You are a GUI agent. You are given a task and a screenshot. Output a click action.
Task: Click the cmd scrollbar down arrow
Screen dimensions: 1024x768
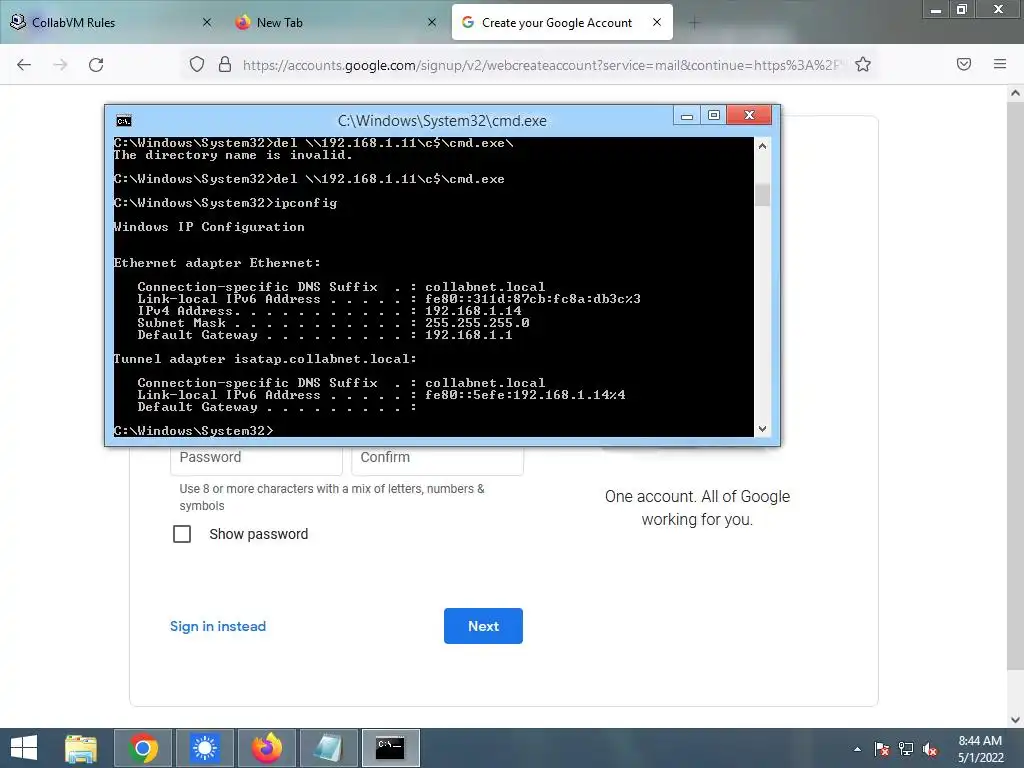pos(762,428)
